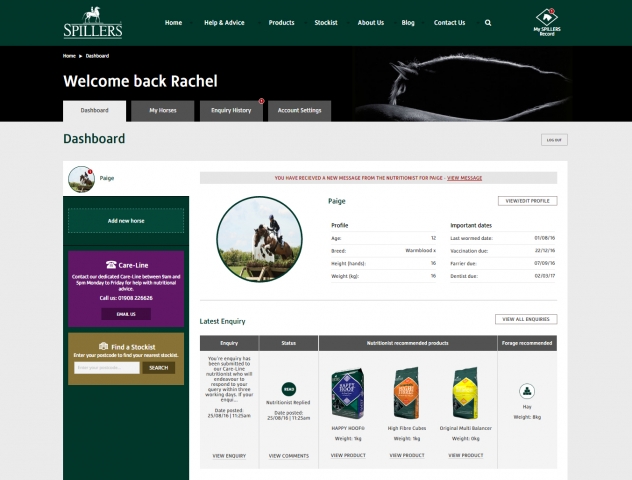Open the Enquiry History tab
This screenshot has height=480, width=632.
point(231,110)
